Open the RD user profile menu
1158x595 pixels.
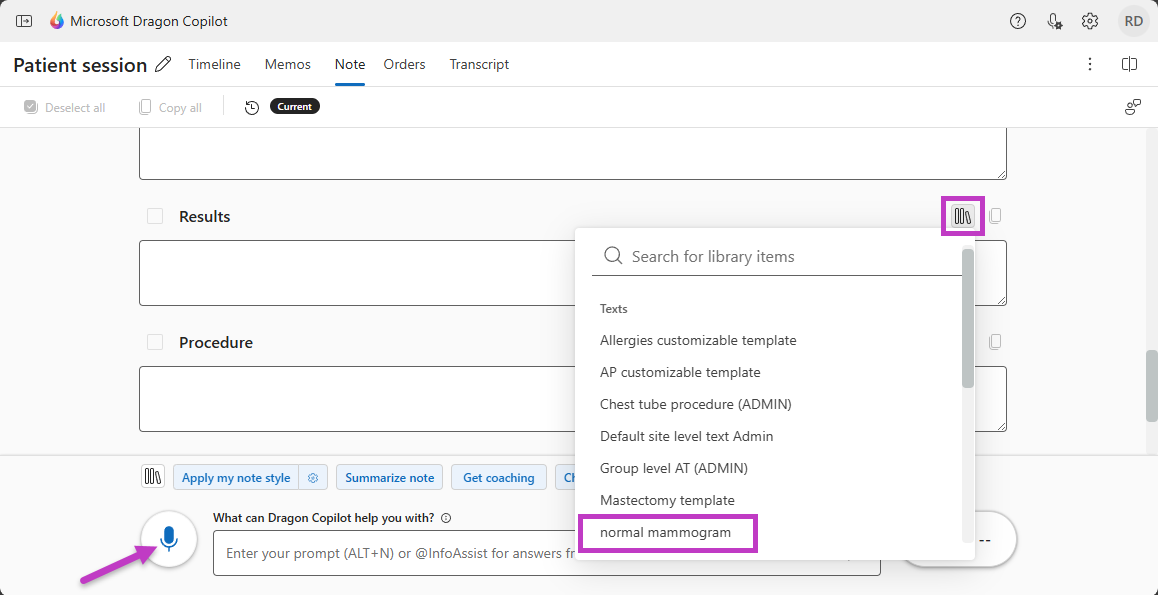tap(1133, 21)
